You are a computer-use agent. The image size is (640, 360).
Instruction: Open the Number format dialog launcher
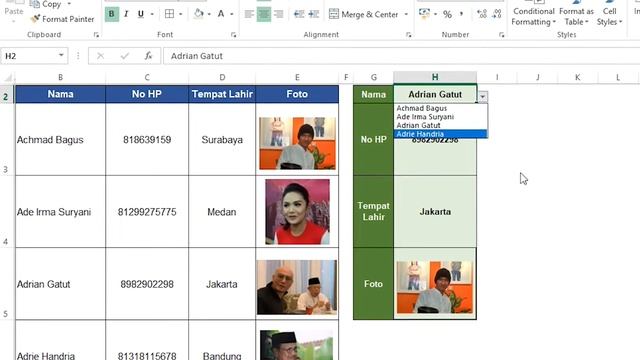(x=502, y=35)
